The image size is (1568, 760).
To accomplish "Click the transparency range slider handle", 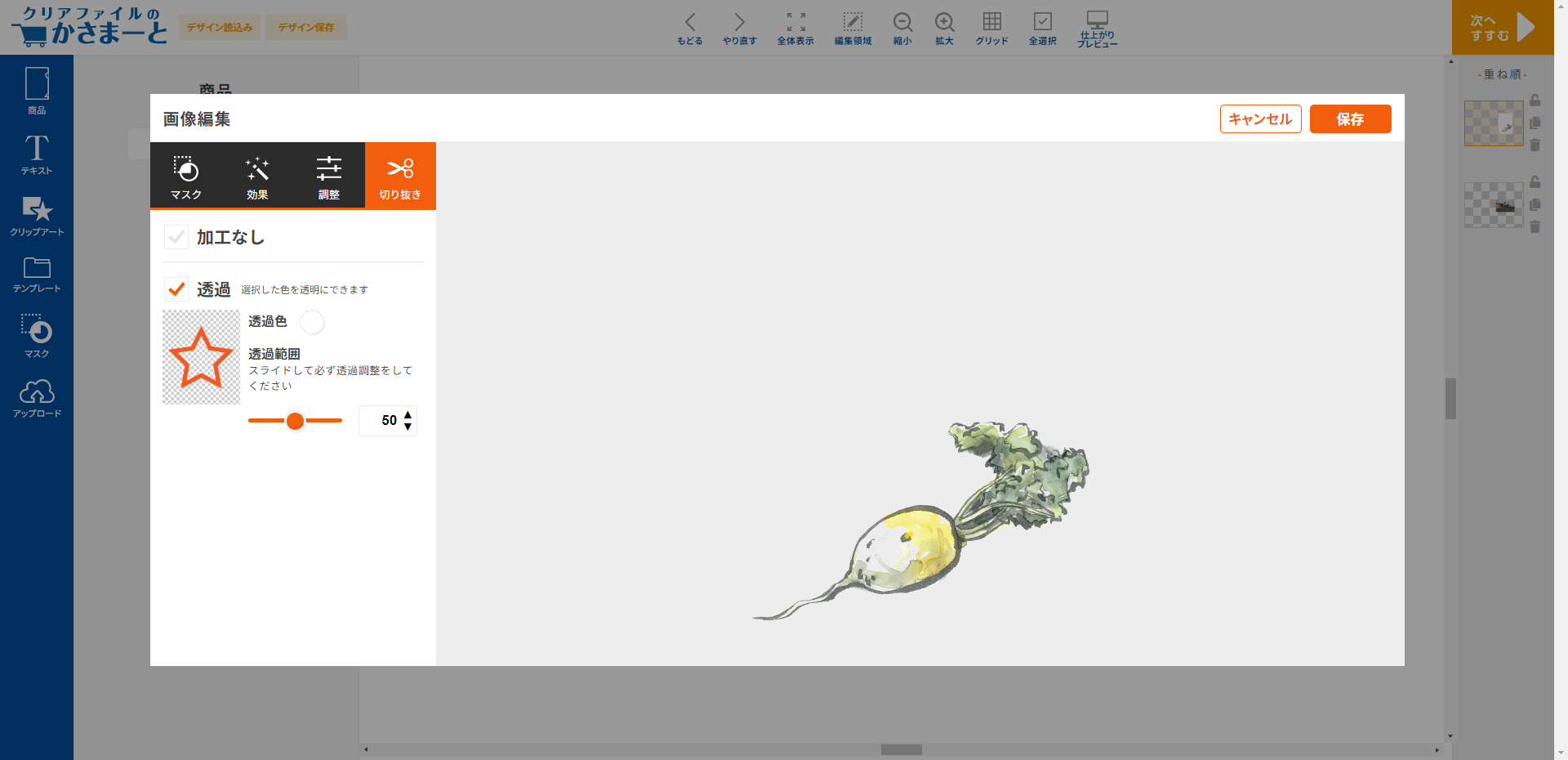I will [295, 421].
